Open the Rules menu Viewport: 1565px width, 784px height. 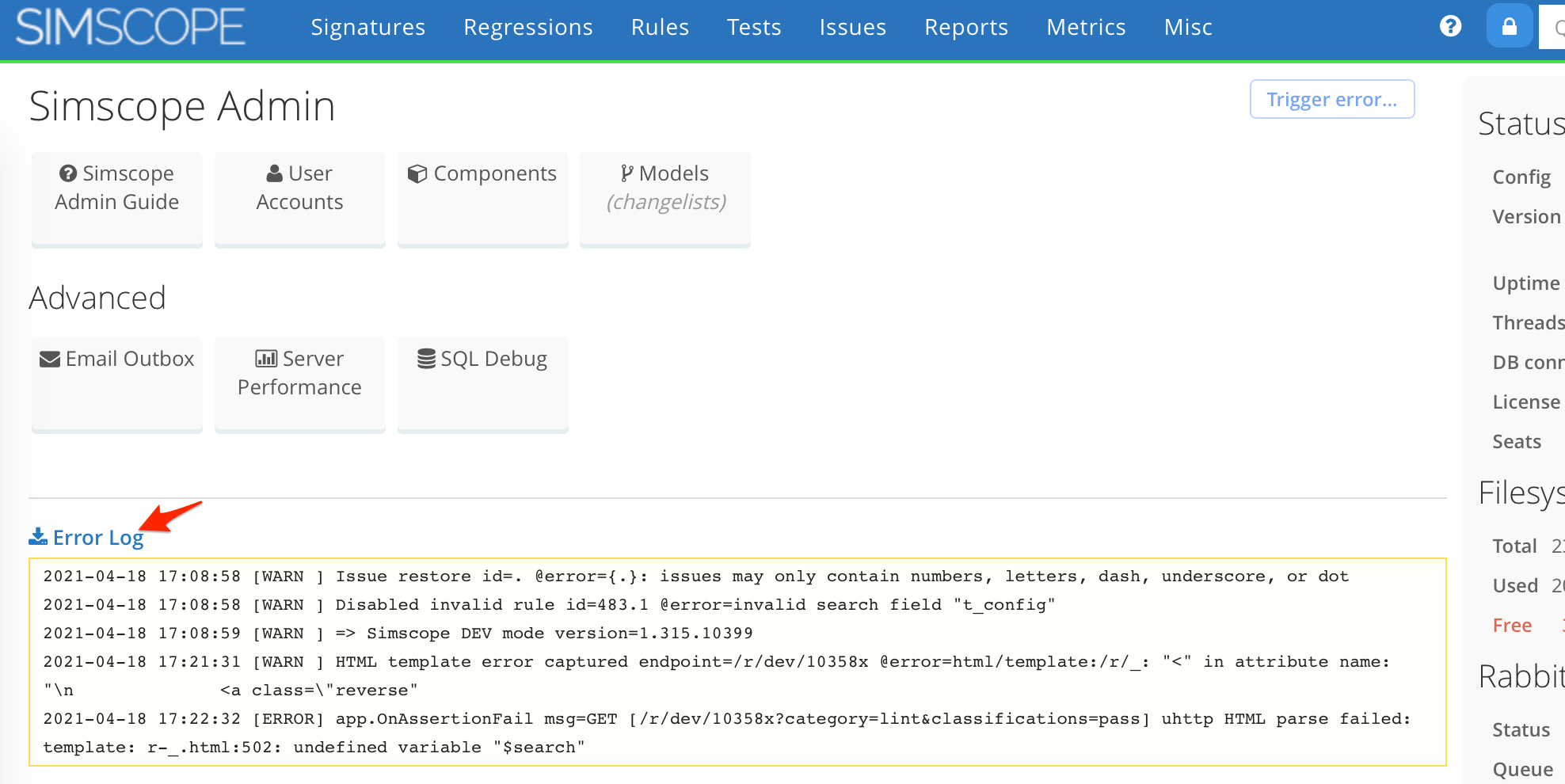tap(660, 27)
